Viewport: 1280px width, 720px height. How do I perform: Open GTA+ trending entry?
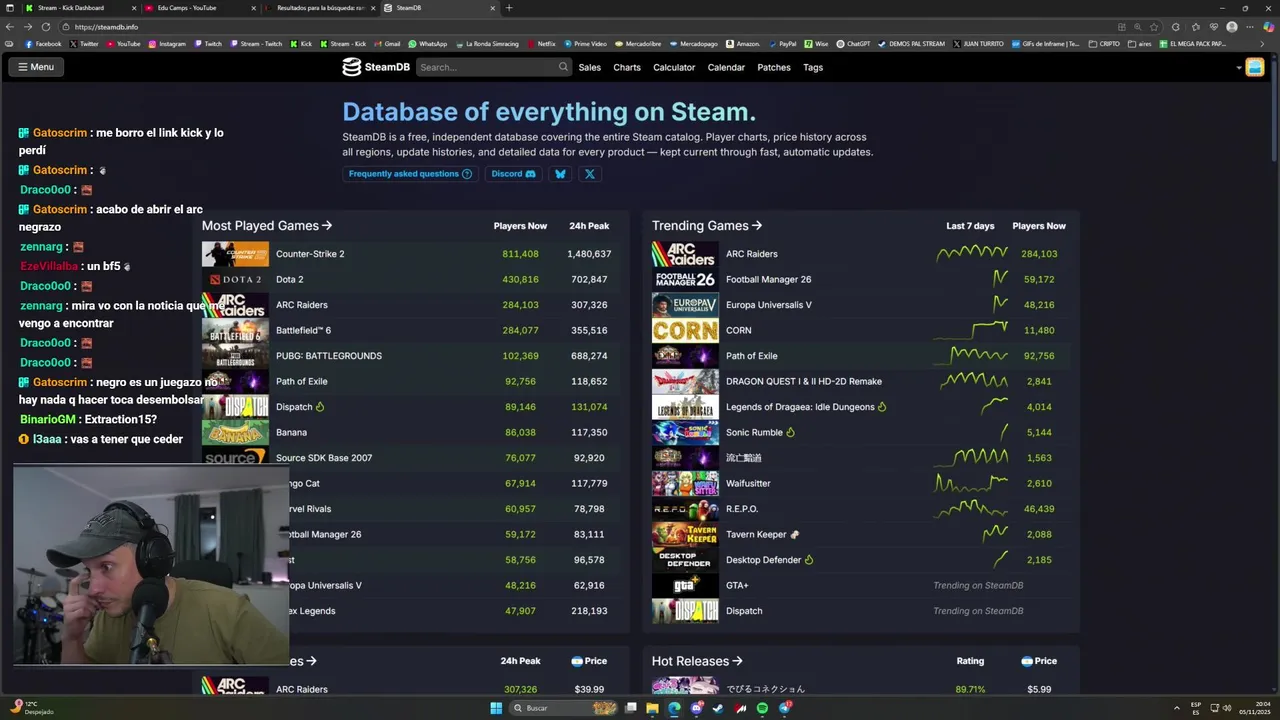coord(737,585)
